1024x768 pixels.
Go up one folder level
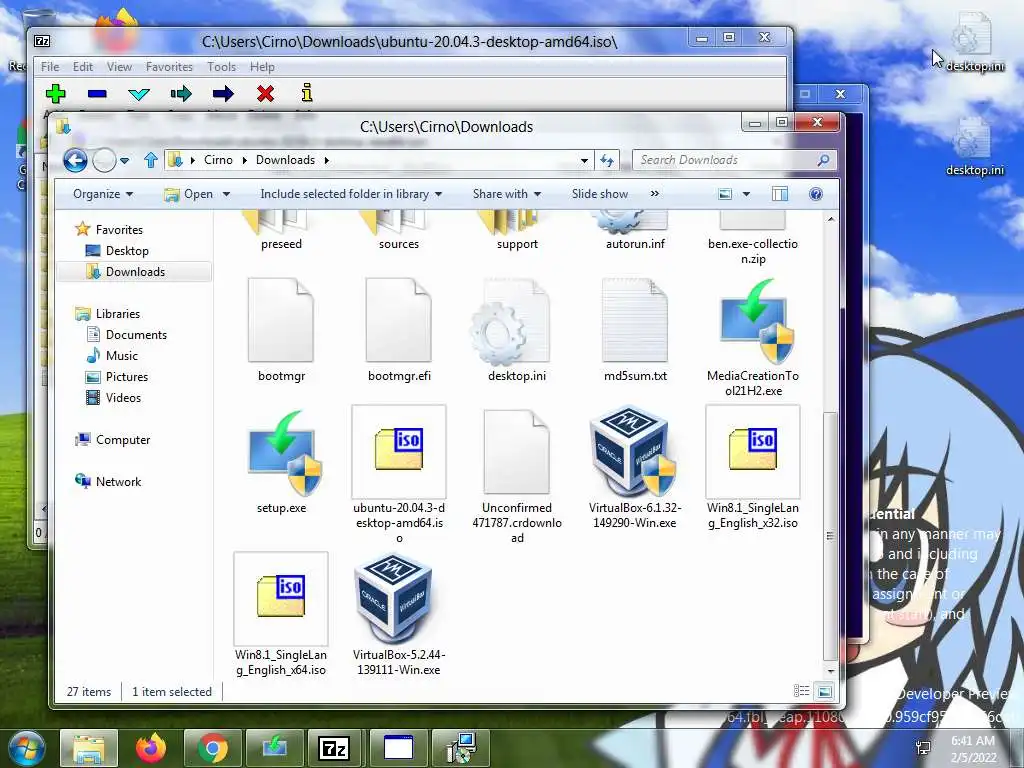tap(151, 160)
